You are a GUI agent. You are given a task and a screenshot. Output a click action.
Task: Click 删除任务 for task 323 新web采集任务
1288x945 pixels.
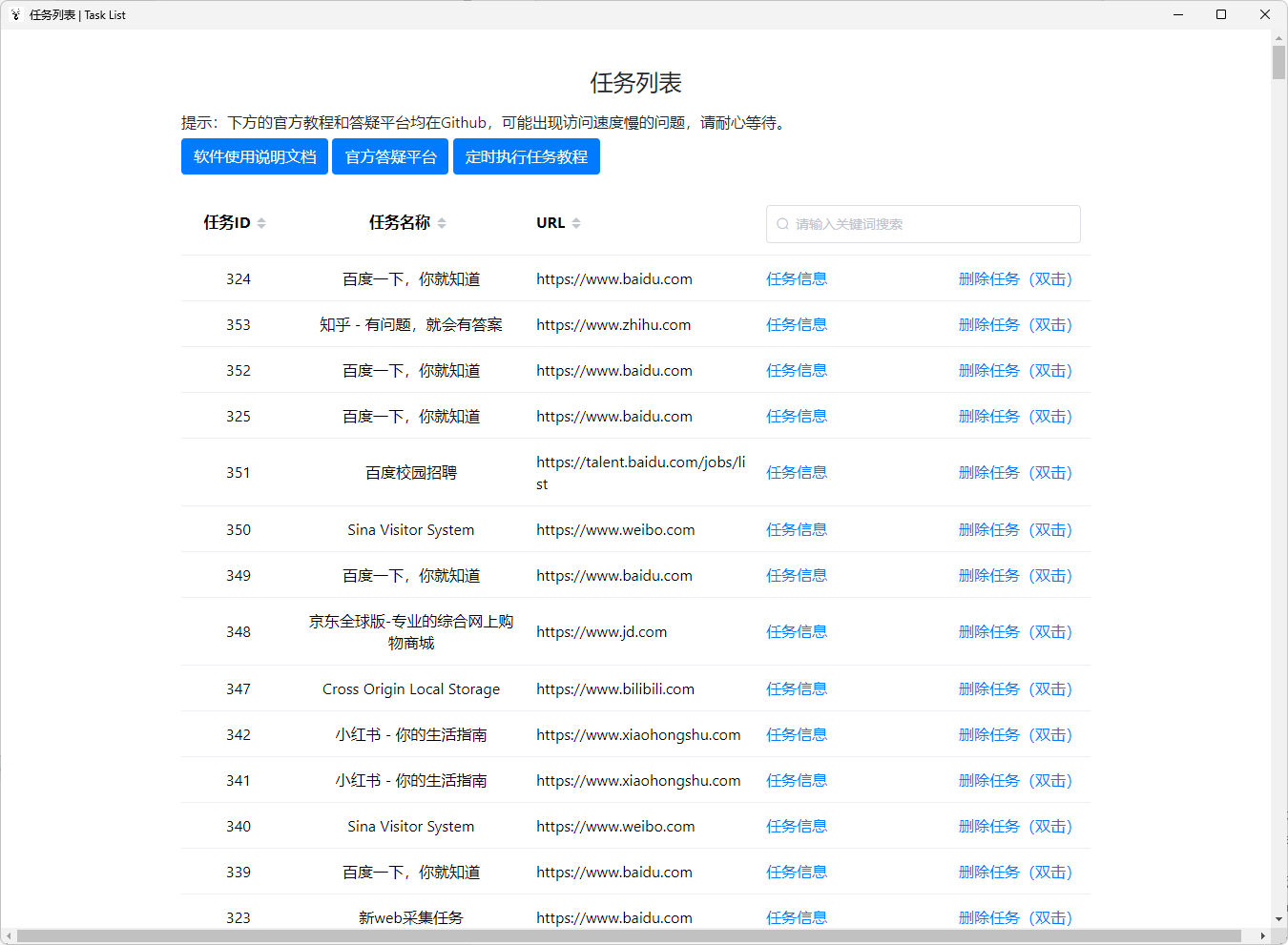point(1016,917)
